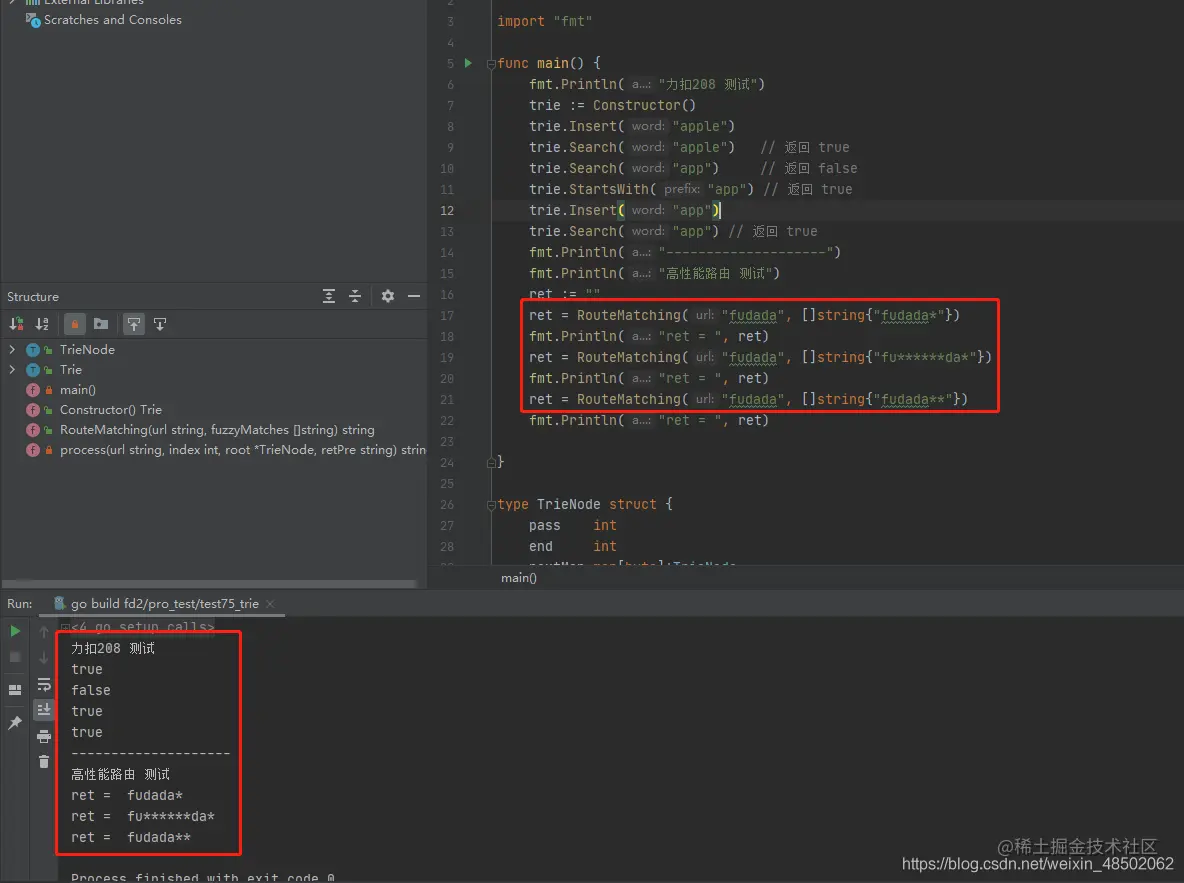Screen dimensions: 1184x883
Task: Click the "fudada**" string on line 21
Action: (913, 399)
